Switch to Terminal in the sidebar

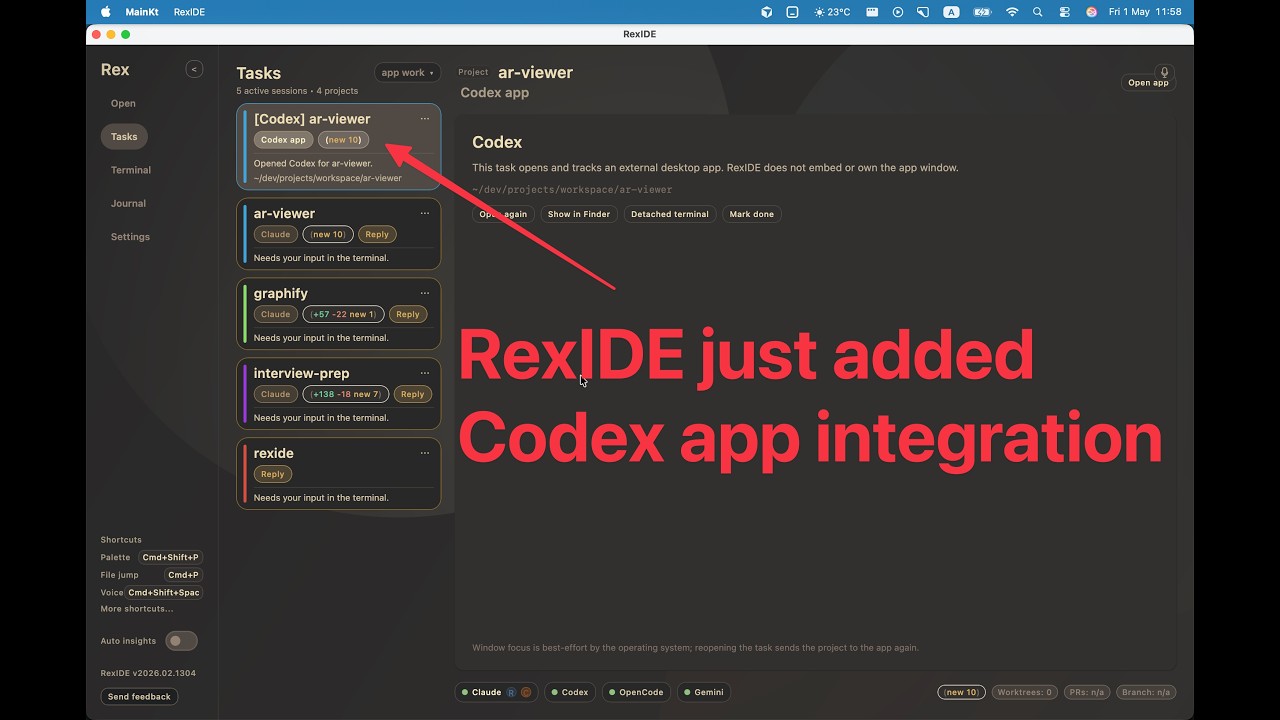click(131, 170)
